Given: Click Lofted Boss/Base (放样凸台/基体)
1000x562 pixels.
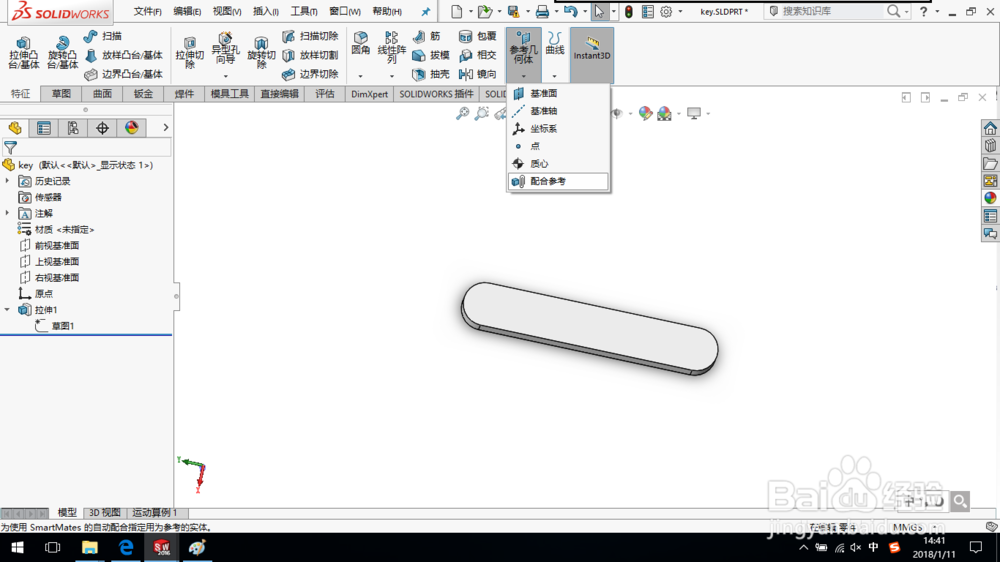Looking at the screenshot, I should [x=123, y=55].
